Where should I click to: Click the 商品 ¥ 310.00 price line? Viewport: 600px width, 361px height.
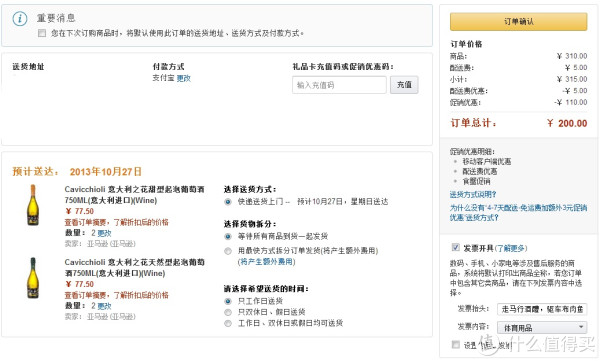pos(518,56)
